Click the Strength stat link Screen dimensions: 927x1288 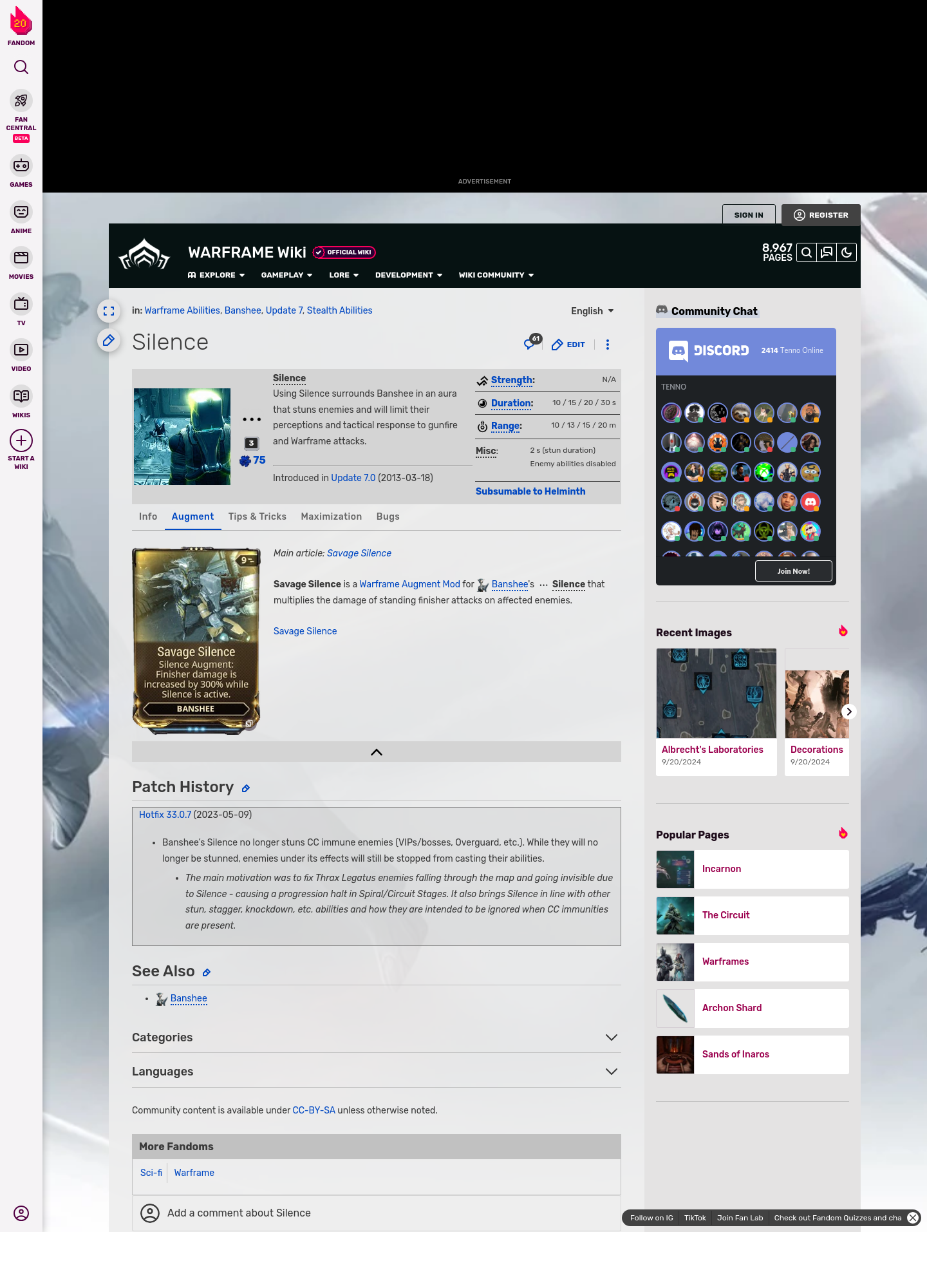tap(512, 380)
